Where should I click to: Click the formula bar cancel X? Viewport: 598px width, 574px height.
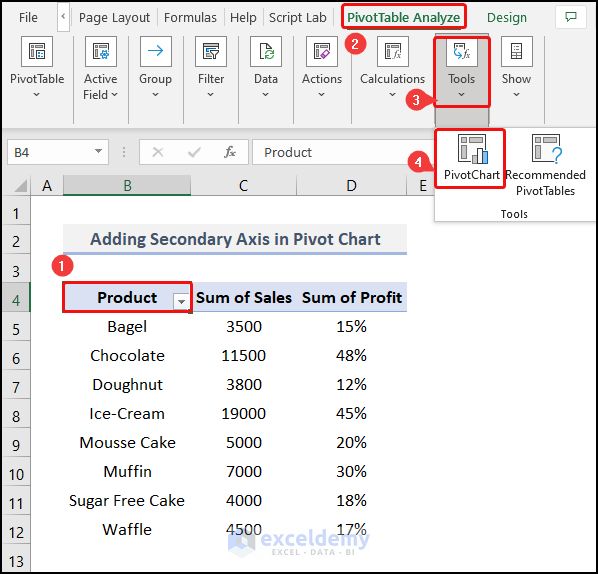158,152
